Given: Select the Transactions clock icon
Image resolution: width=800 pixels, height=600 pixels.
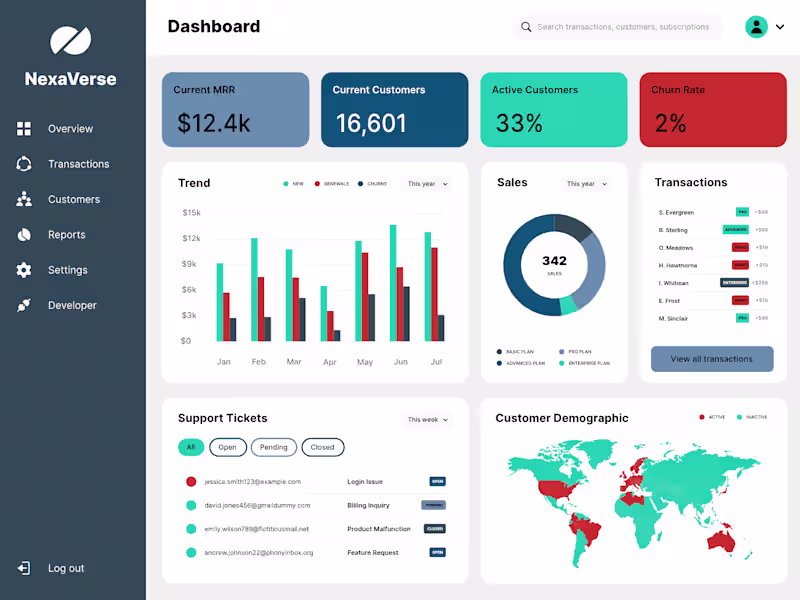Looking at the screenshot, I should [x=23, y=163].
